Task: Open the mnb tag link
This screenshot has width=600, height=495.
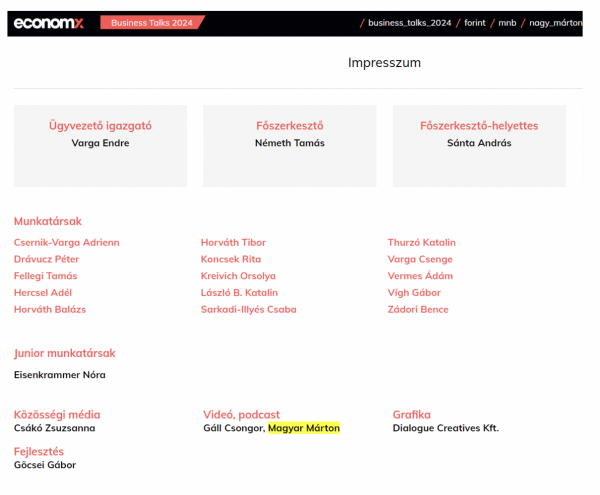Action: point(507,23)
